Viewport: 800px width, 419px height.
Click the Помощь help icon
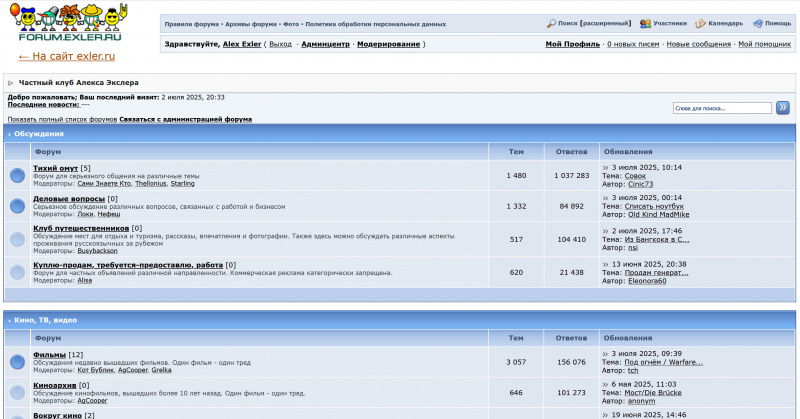click(758, 23)
